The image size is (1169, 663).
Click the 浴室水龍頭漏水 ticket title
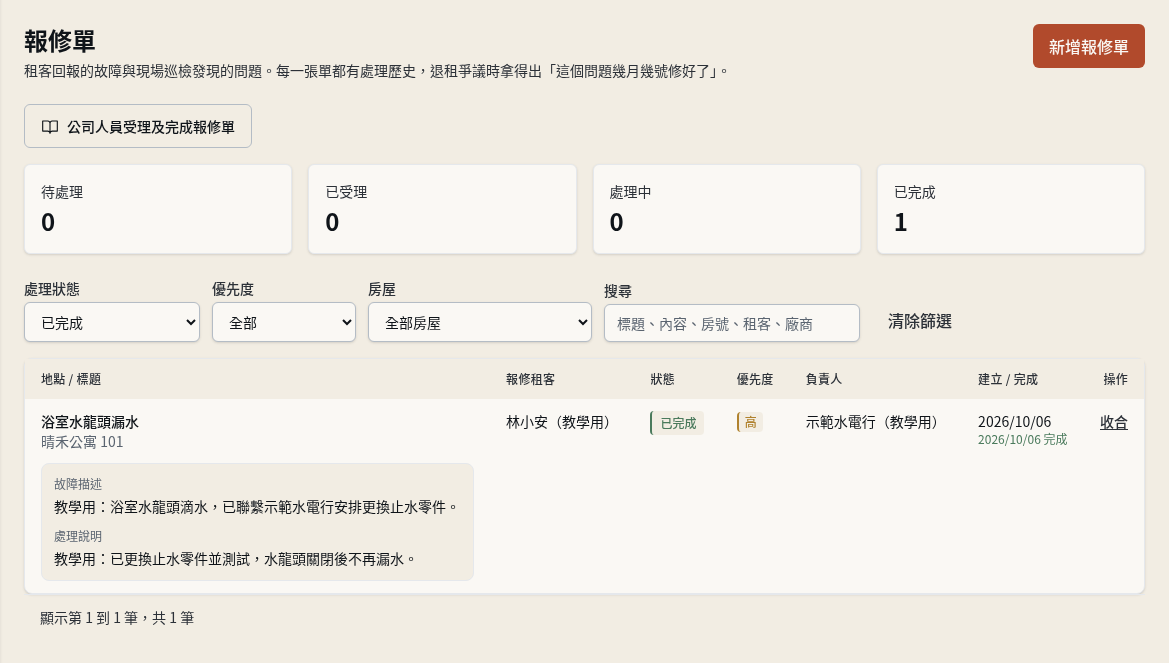(90, 422)
